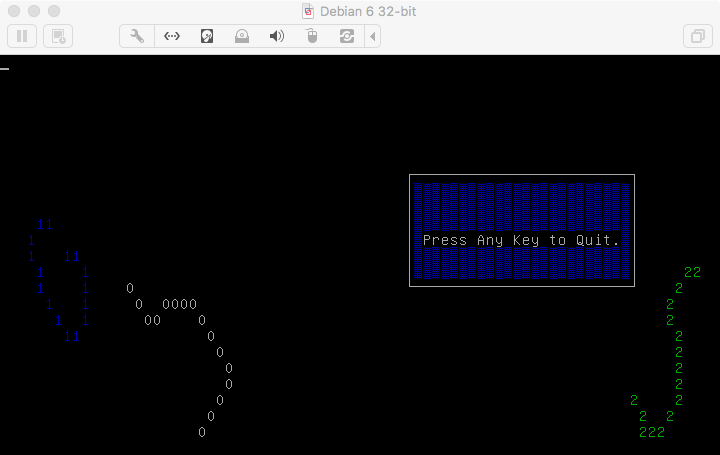Click the hard disk device icon
720x455 pixels.
tap(207, 36)
